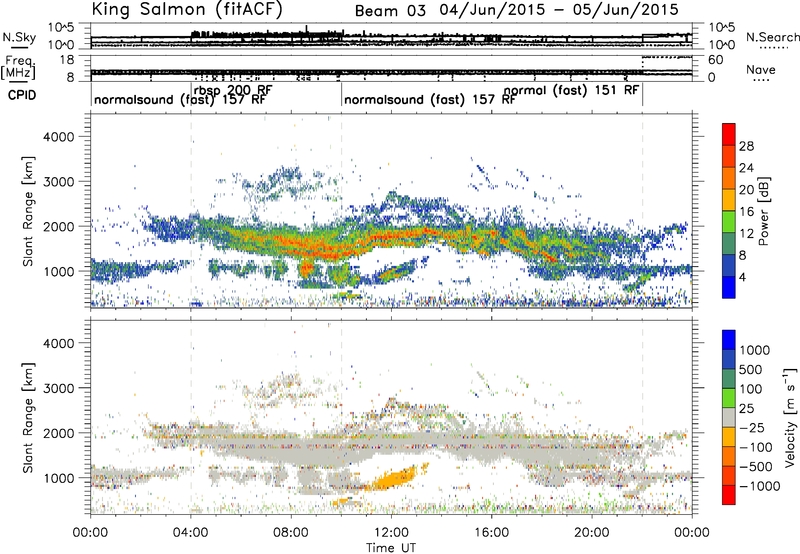Viewport: 800px width, 554px height.
Task: Click the '4' tick on Power color bar
Action: (x=743, y=278)
